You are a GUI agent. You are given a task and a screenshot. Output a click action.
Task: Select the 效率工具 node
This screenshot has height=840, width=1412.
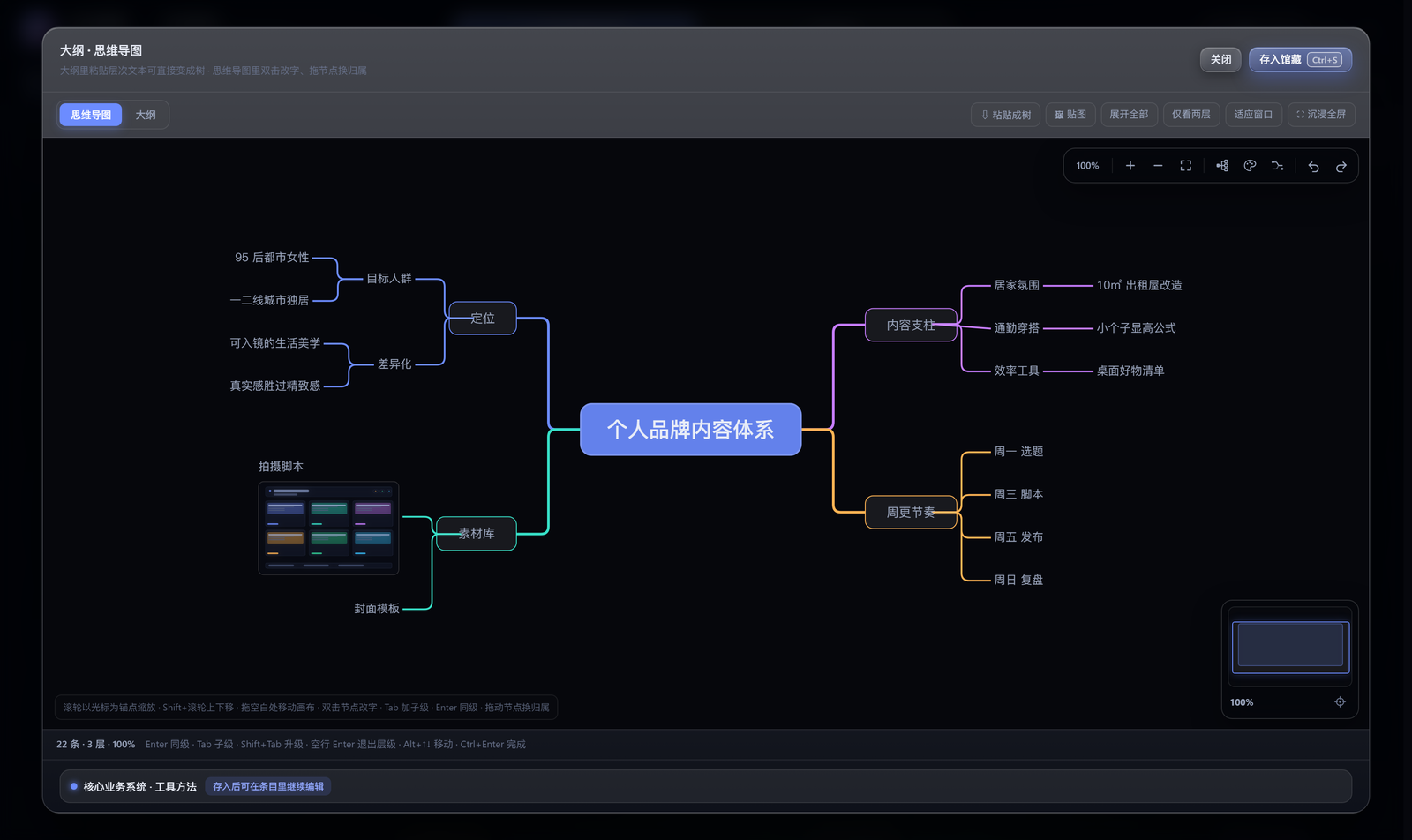coord(1017,371)
